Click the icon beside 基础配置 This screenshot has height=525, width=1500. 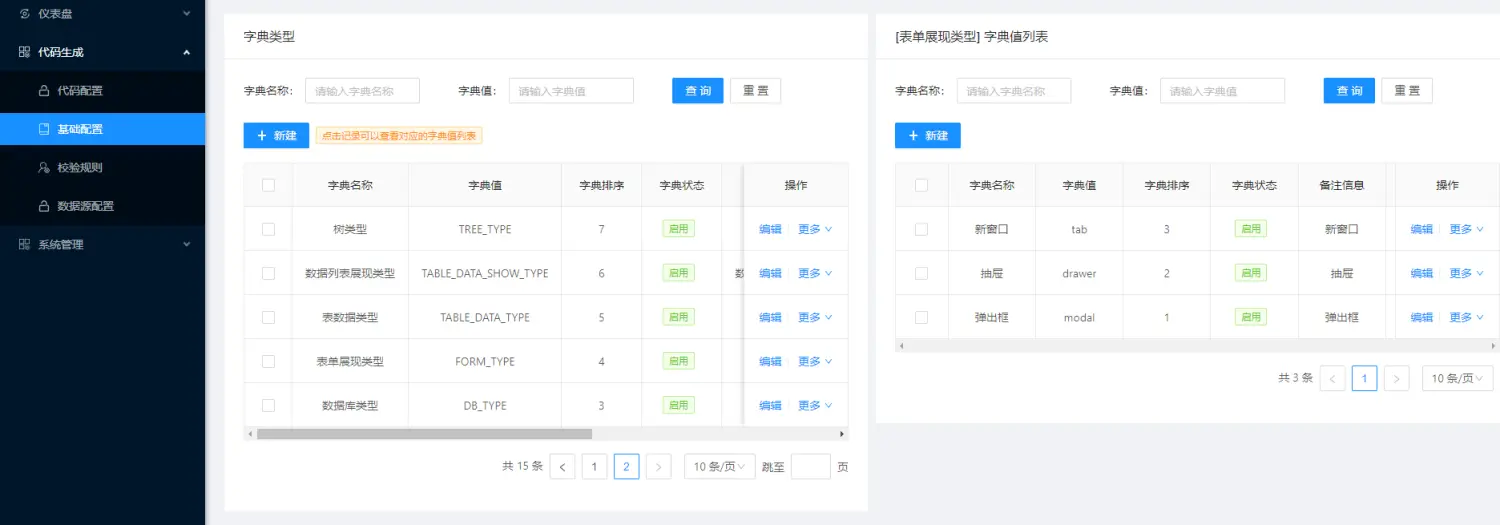[44, 129]
